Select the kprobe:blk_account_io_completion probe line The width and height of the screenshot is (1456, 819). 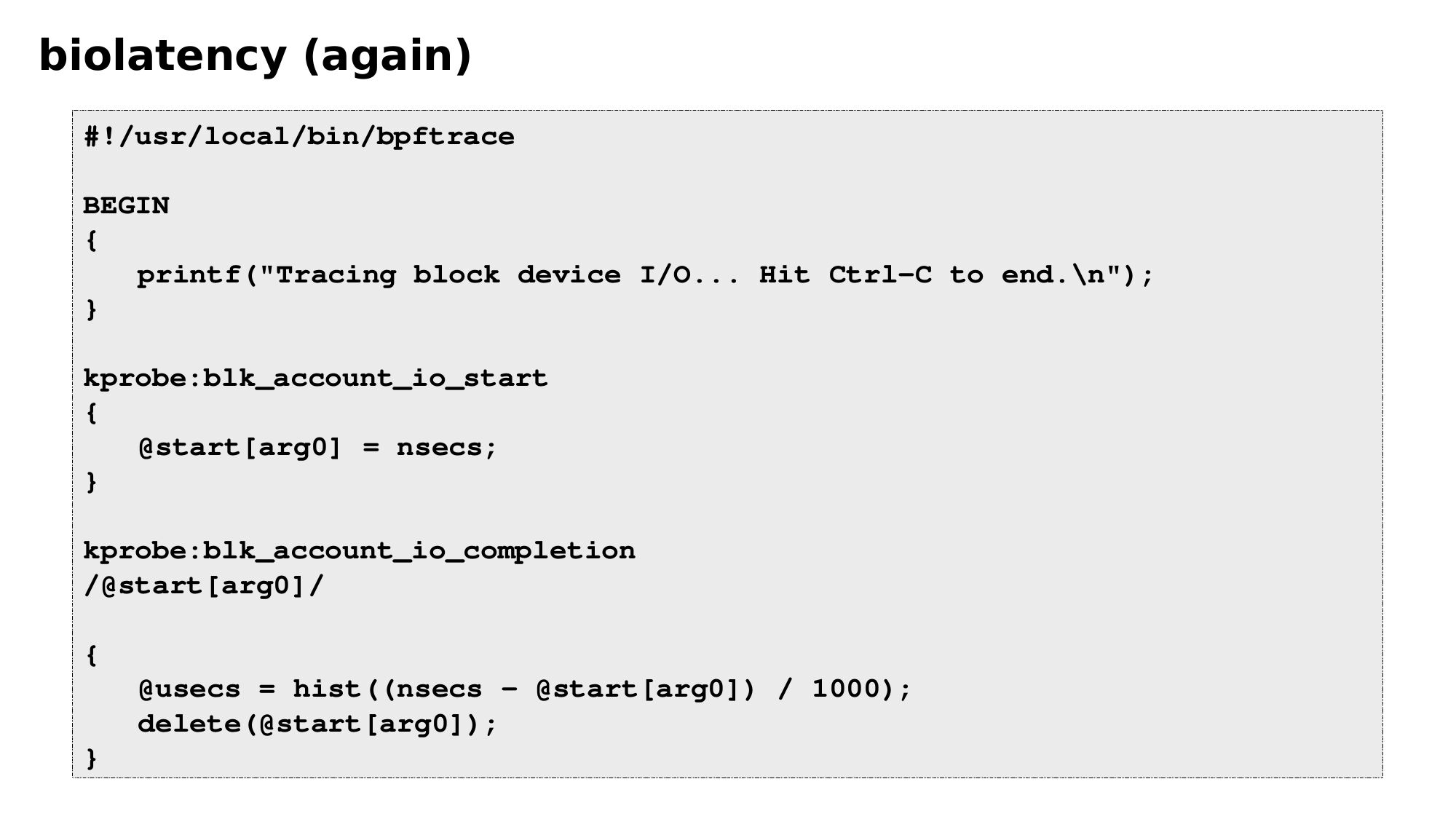[359, 551]
